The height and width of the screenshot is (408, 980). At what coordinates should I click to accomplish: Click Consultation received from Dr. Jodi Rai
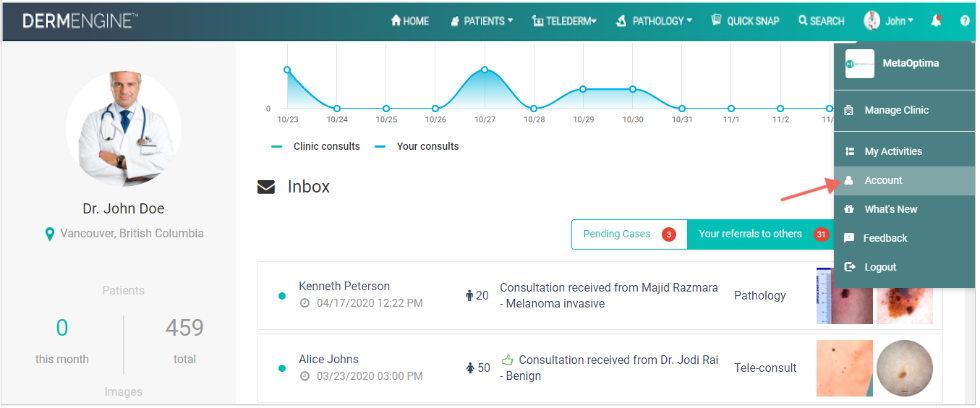[x=619, y=360]
